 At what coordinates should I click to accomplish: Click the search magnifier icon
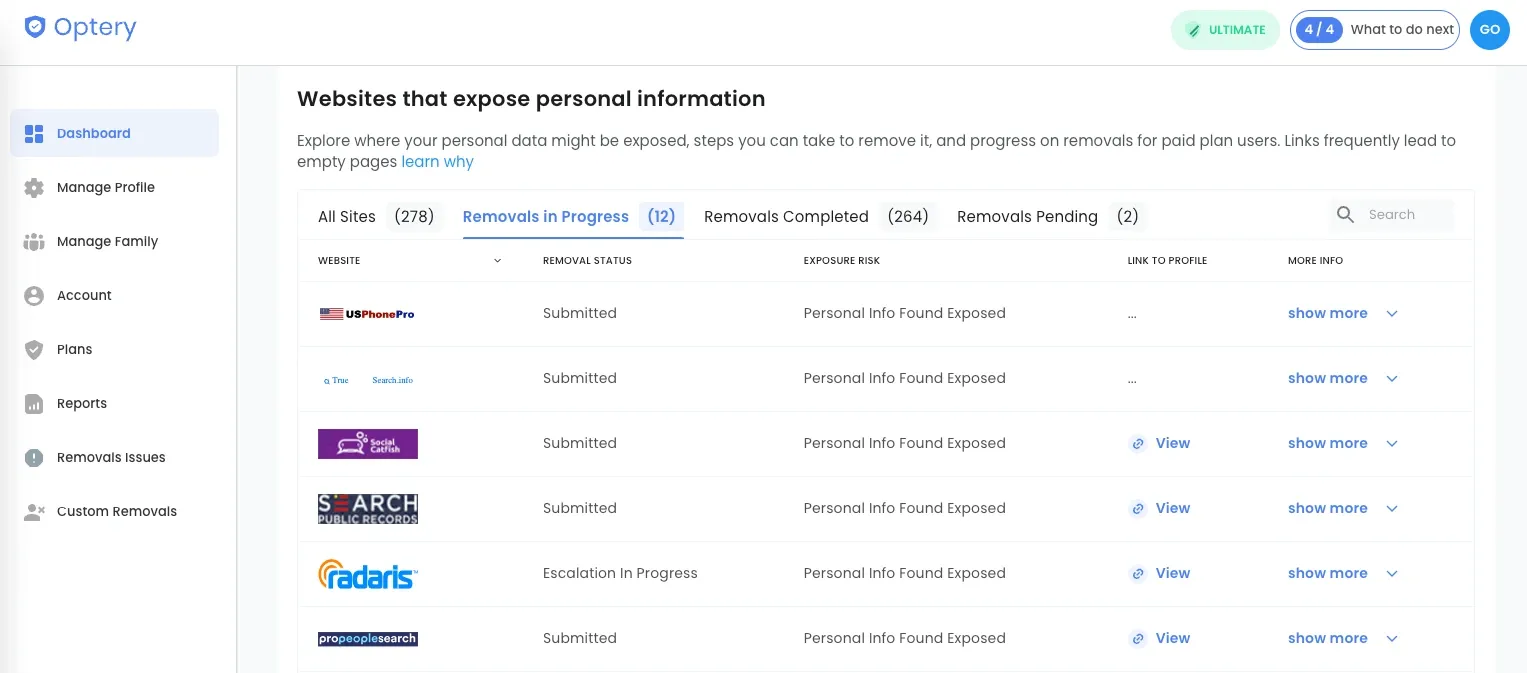pyautogui.click(x=1345, y=214)
